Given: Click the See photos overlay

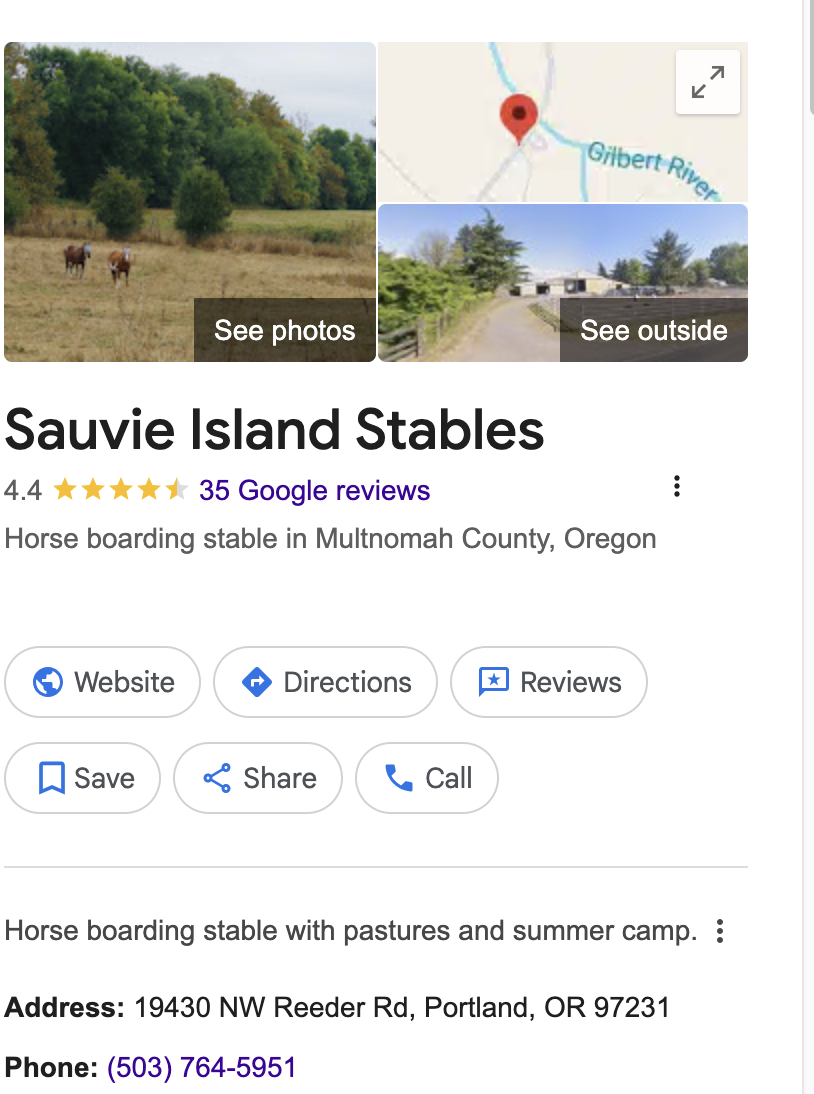Looking at the screenshot, I should 284,330.
